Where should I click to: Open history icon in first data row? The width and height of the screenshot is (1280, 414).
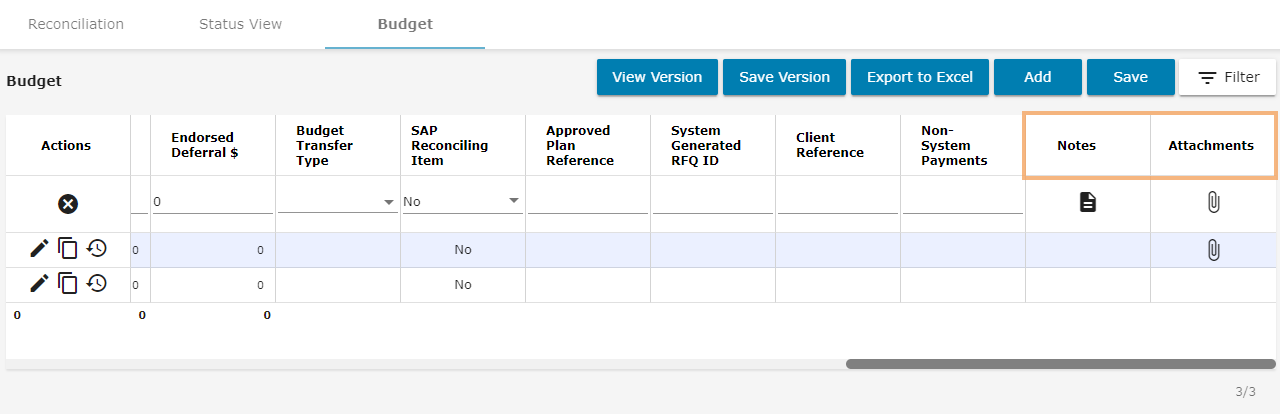point(96,249)
